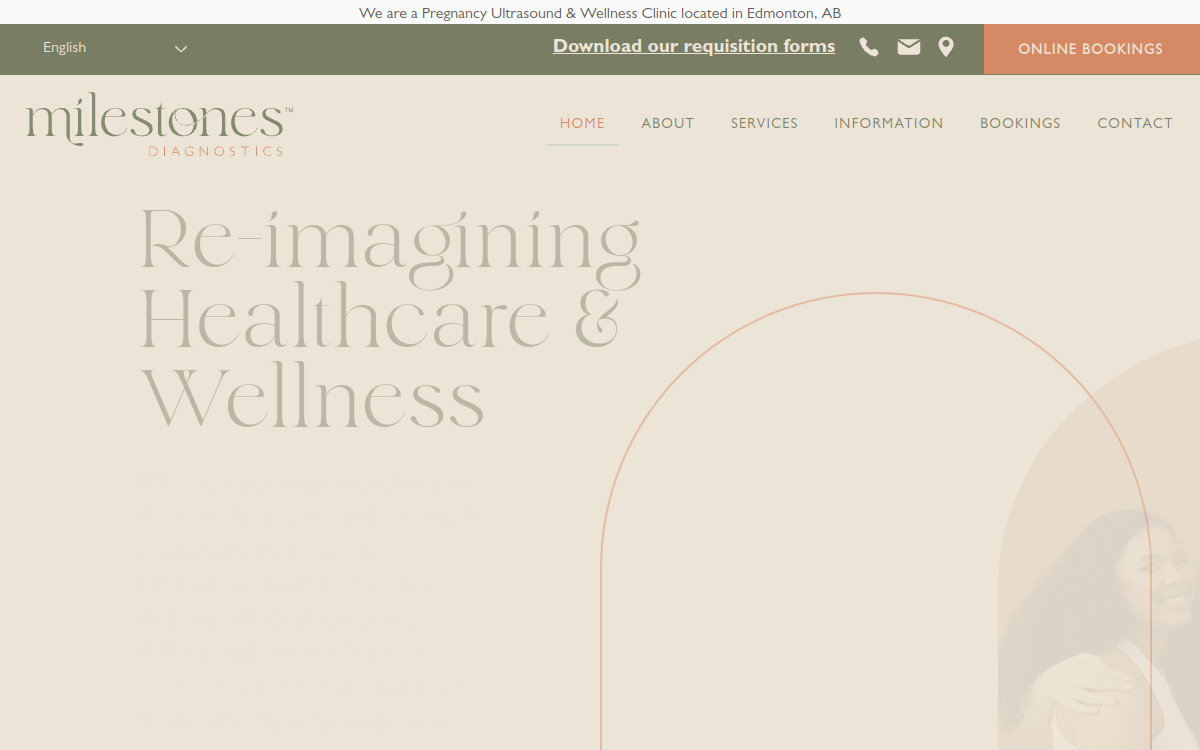Open the Bookings menu item

(1020, 123)
